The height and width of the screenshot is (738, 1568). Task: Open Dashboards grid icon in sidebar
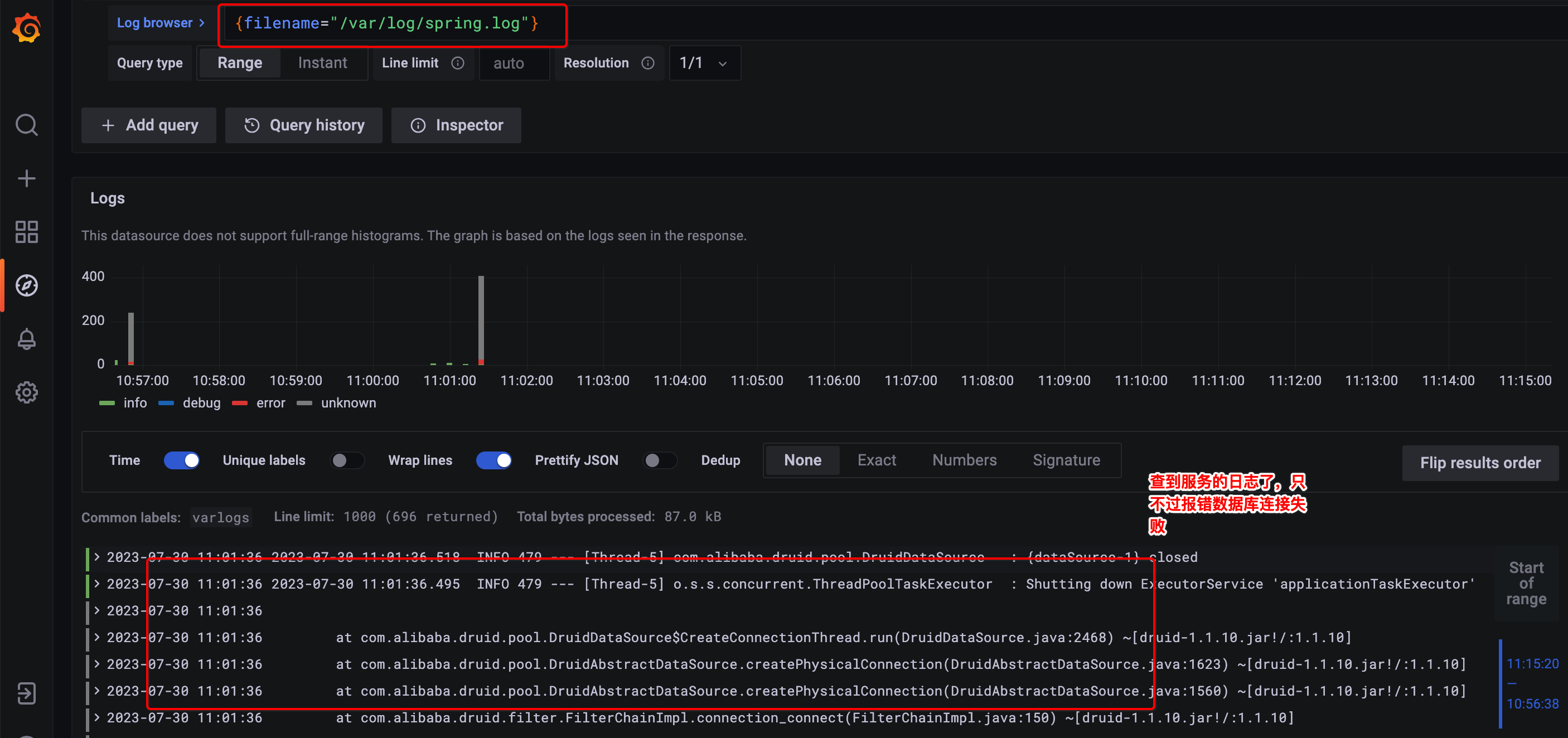tap(26, 232)
